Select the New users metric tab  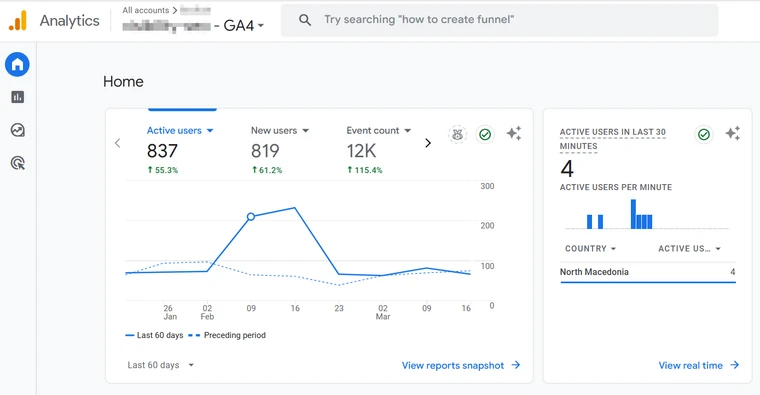pos(280,150)
